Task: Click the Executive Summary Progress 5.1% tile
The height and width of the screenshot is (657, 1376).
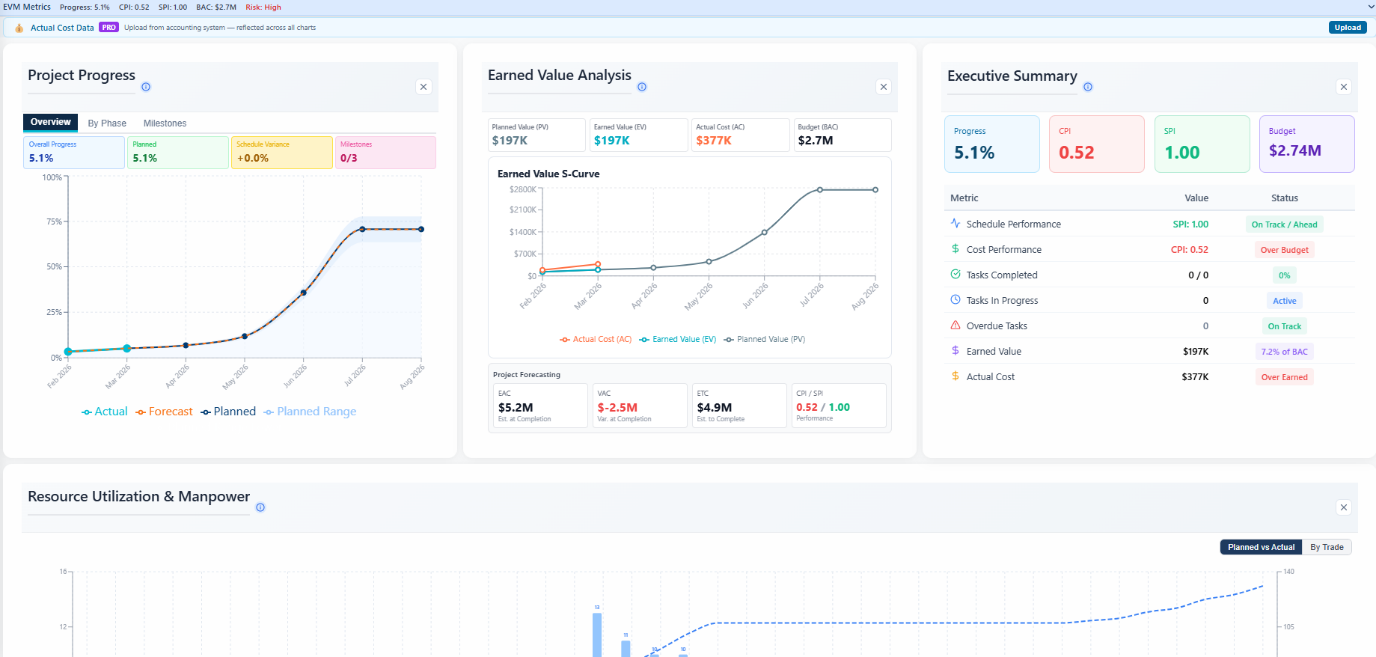Action: [992, 143]
